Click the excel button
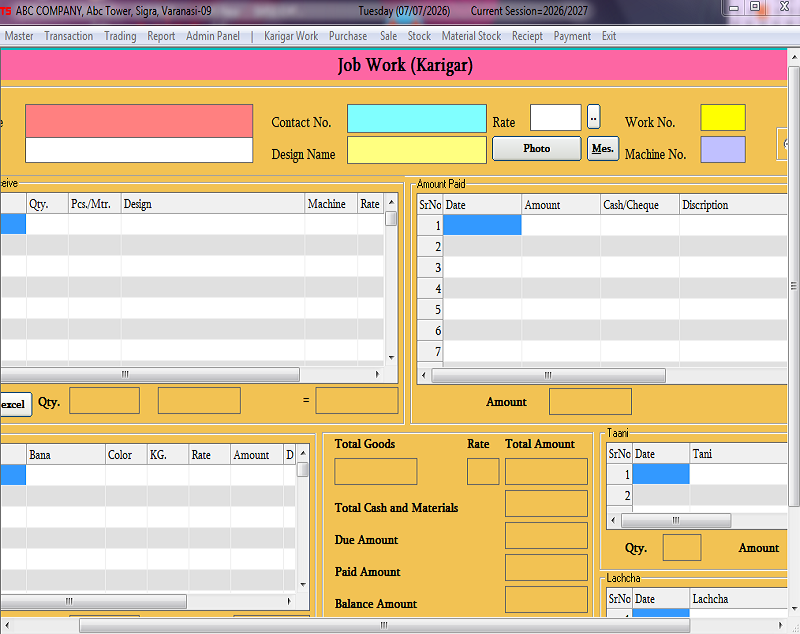800x634 pixels. (x=15, y=404)
